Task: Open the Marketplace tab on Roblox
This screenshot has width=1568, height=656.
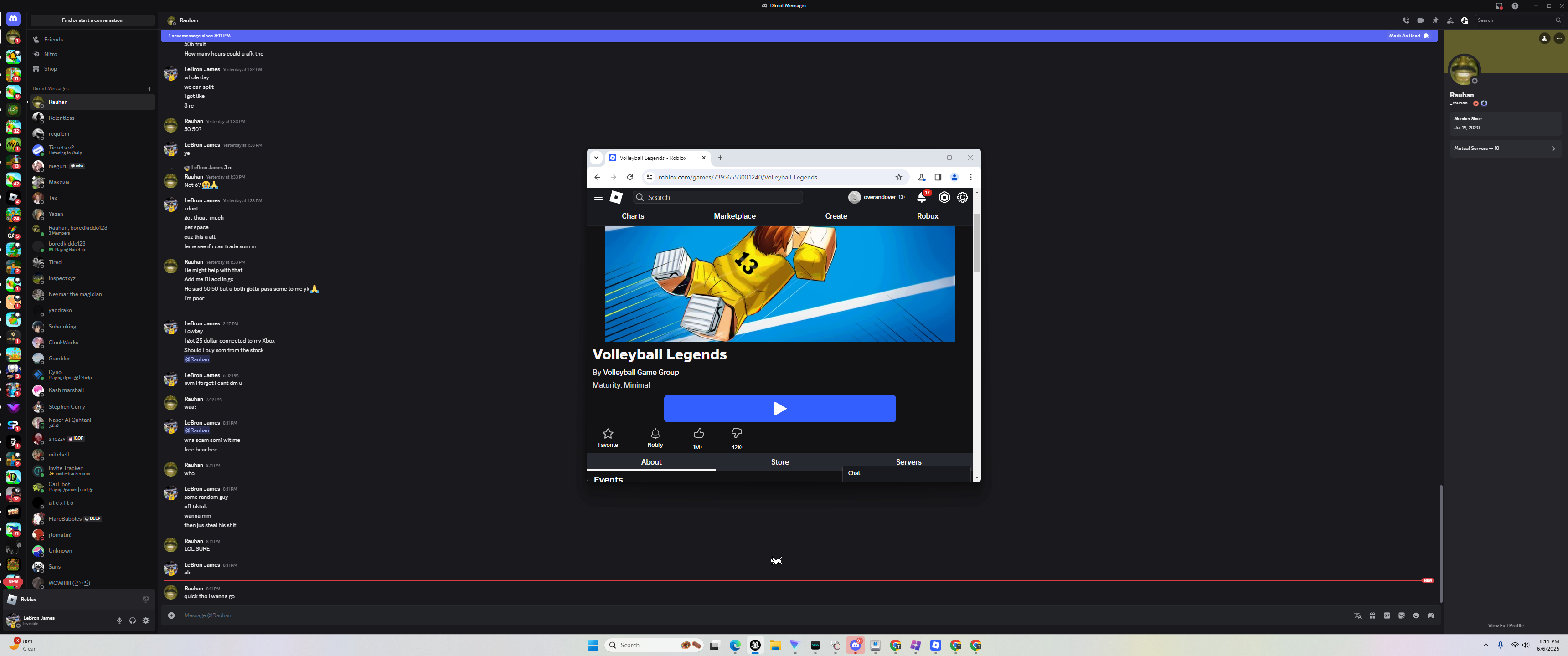Action: [735, 216]
